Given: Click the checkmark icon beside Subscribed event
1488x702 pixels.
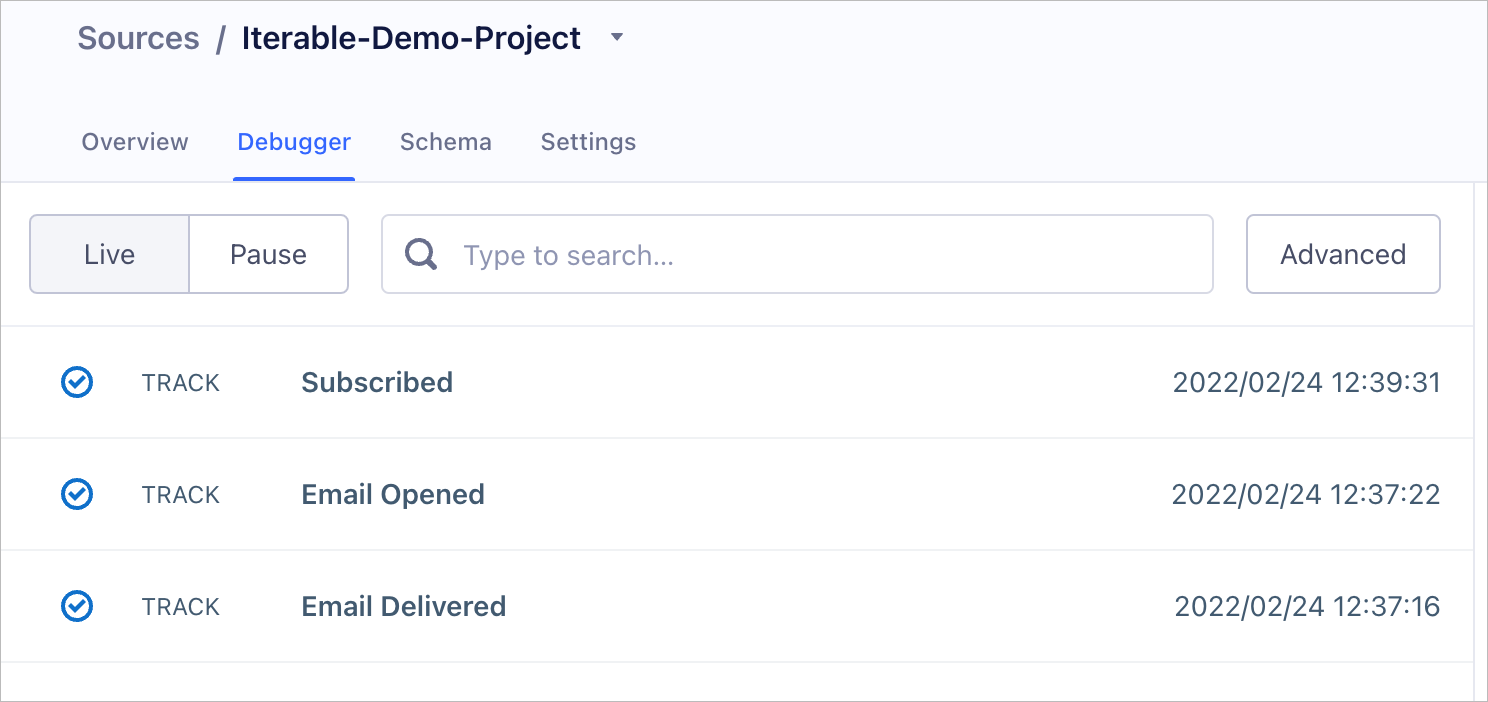Looking at the screenshot, I should click(77, 382).
